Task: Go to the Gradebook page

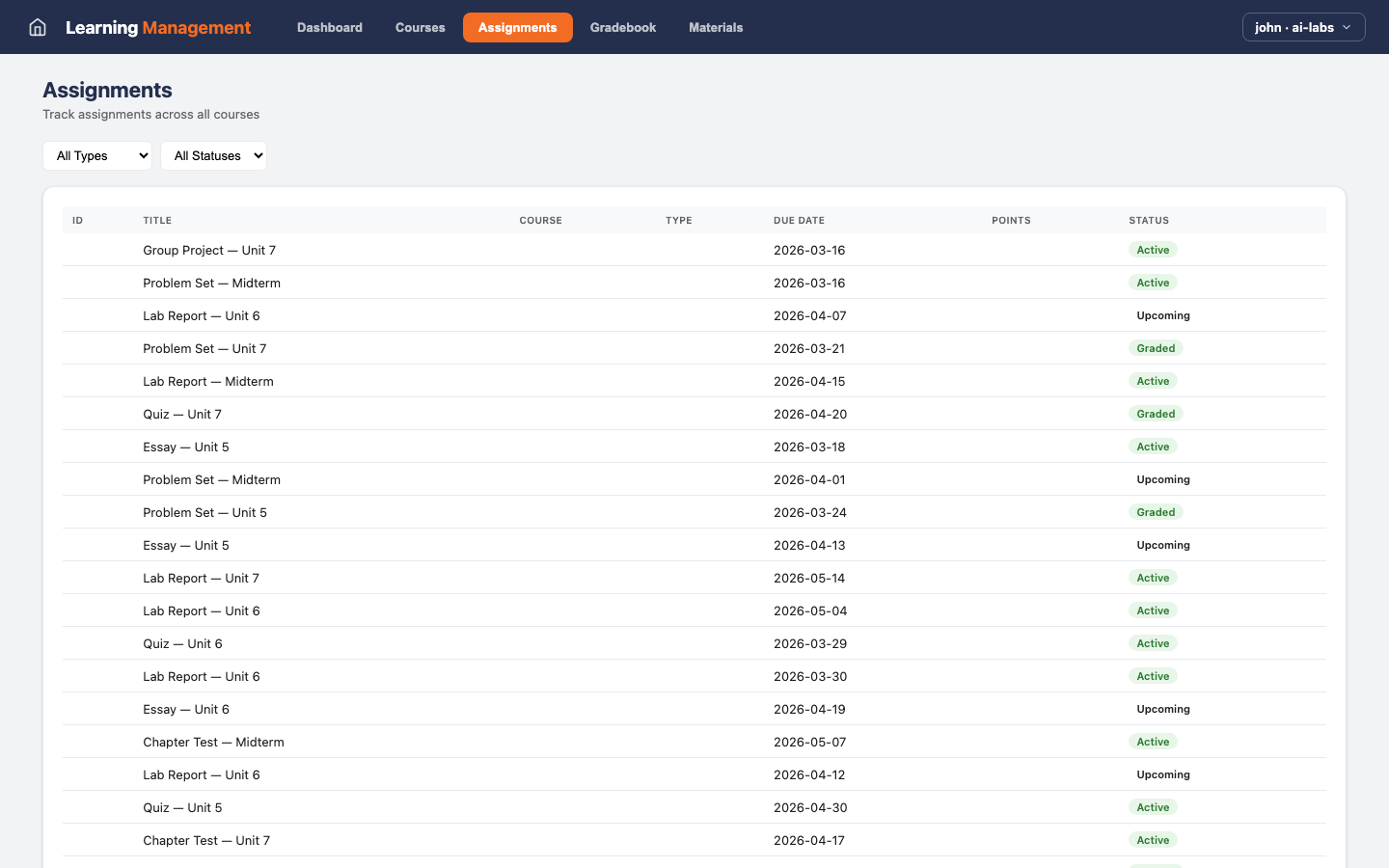Action: click(622, 27)
